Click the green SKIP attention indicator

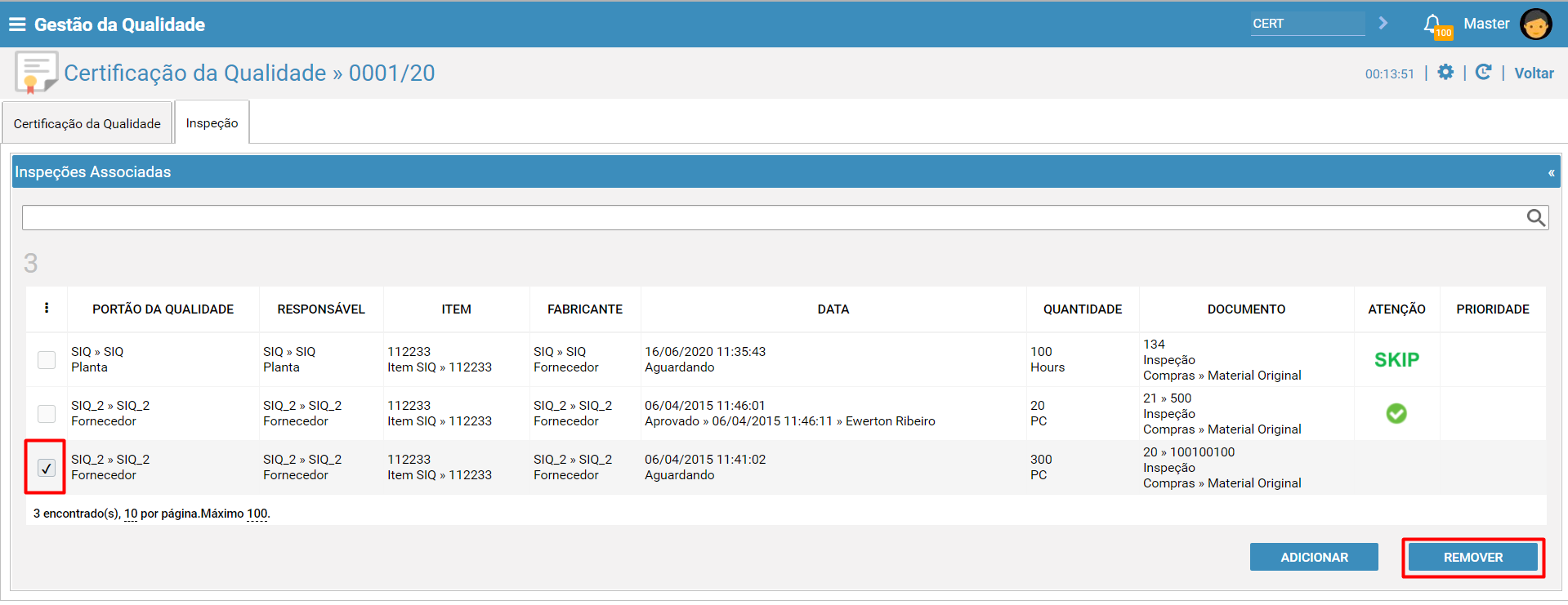tap(1396, 359)
